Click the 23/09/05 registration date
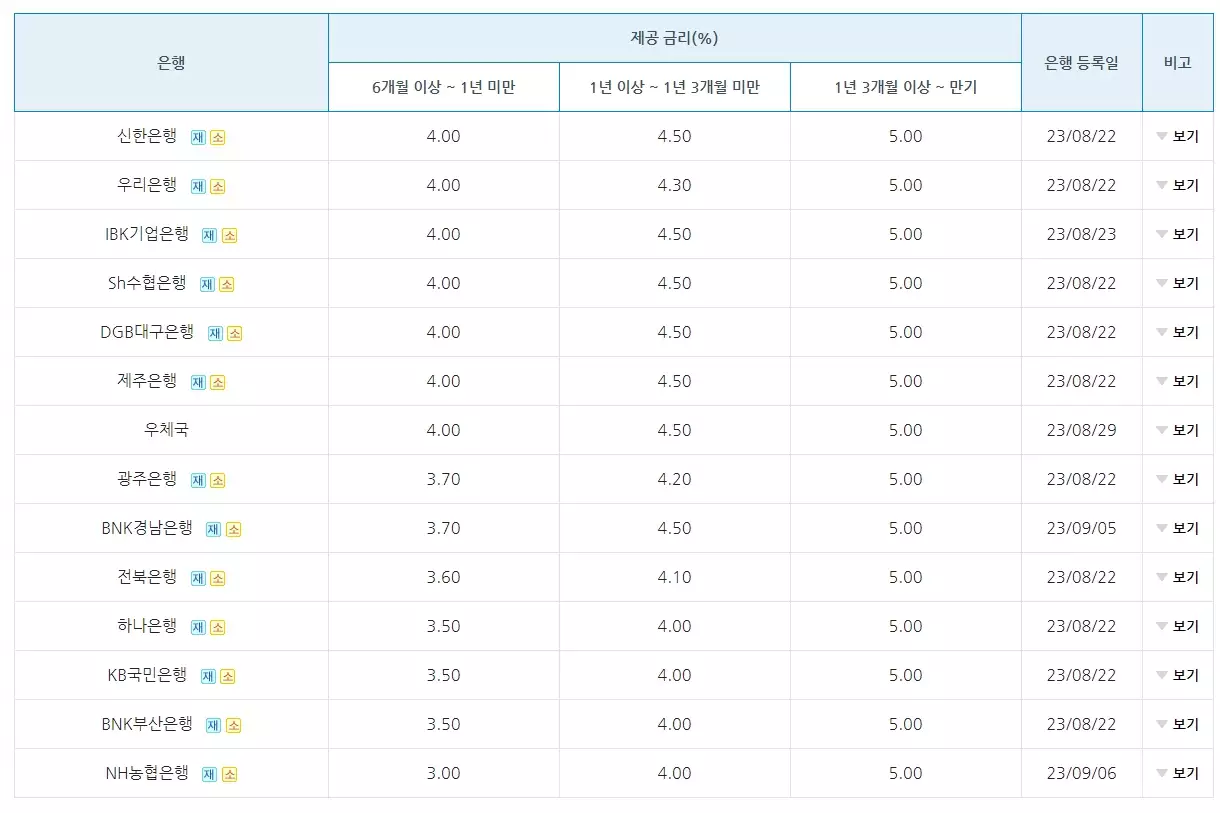The image size is (1220, 813). click(1081, 528)
